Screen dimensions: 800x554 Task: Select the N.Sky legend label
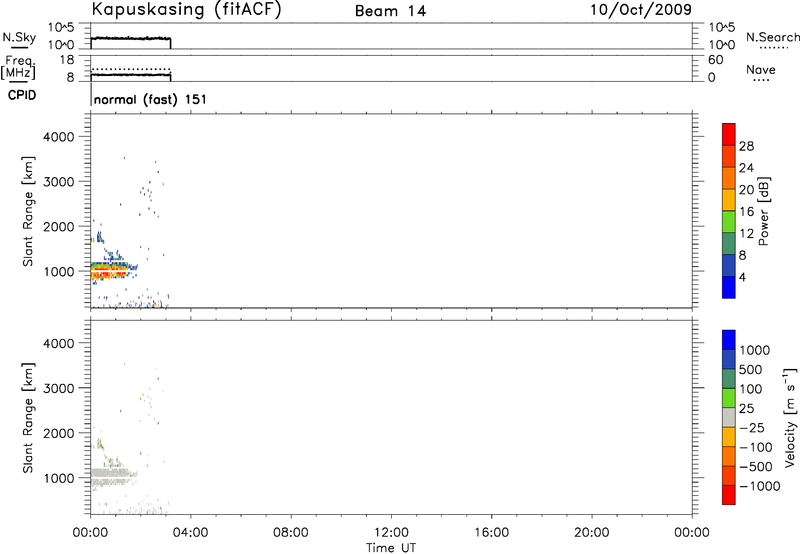click(x=19, y=37)
